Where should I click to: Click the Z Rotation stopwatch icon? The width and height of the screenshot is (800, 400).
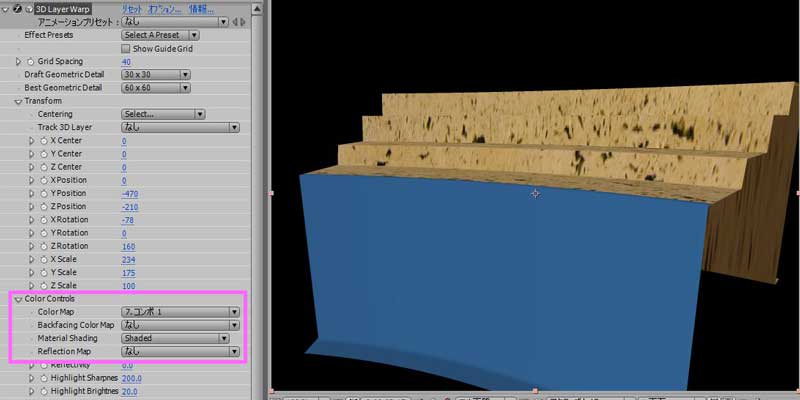(43, 245)
